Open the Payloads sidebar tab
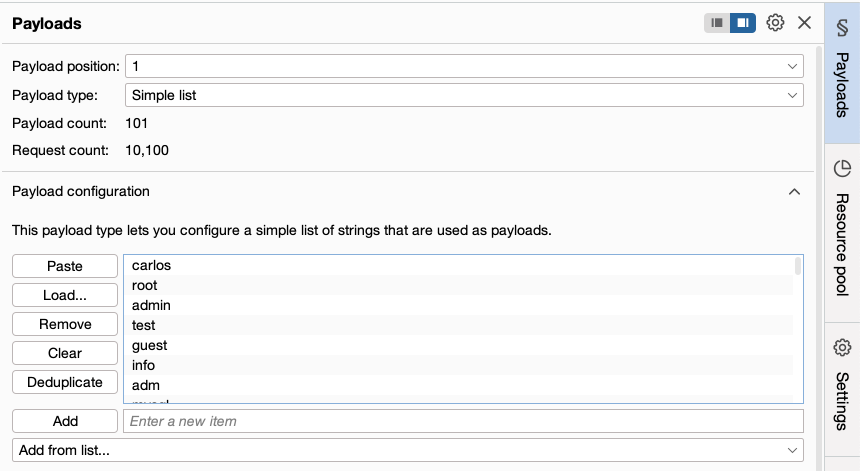The height and width of the screenshot is (471, 860). 842,73
